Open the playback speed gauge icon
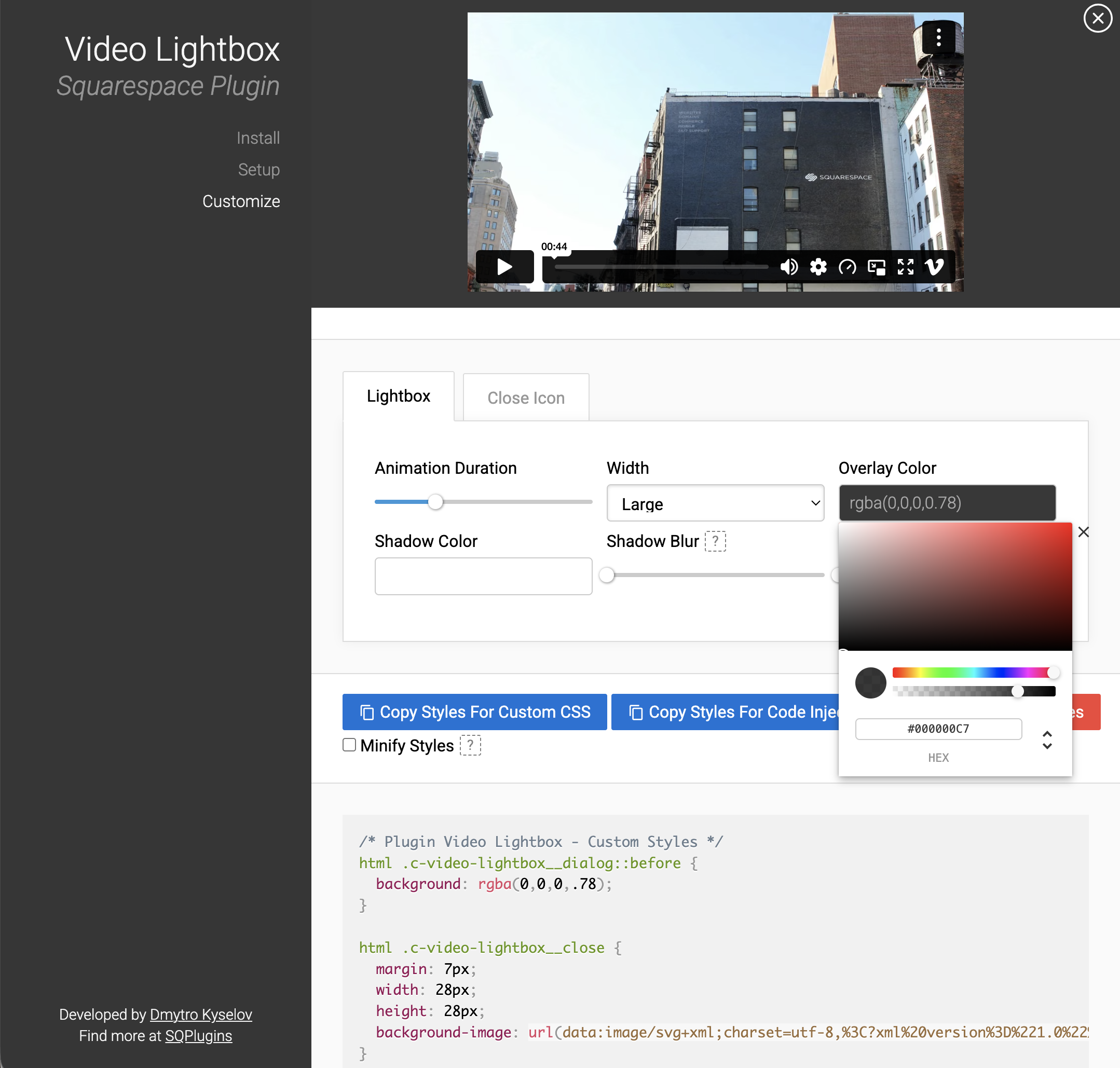The height and width of the screenshot is (1068, 1120). (847, 266)
